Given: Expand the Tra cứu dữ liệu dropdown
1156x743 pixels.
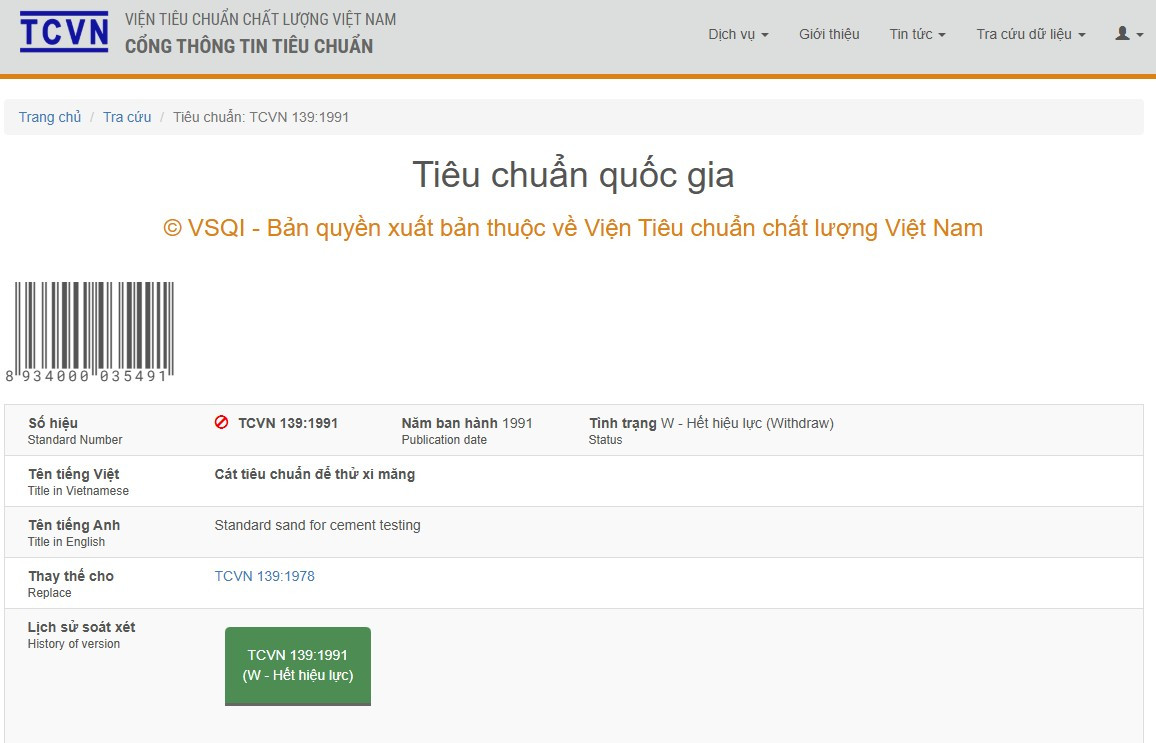Looking at the screenshot, I should pyautogui.click(x=1031, y=34).
